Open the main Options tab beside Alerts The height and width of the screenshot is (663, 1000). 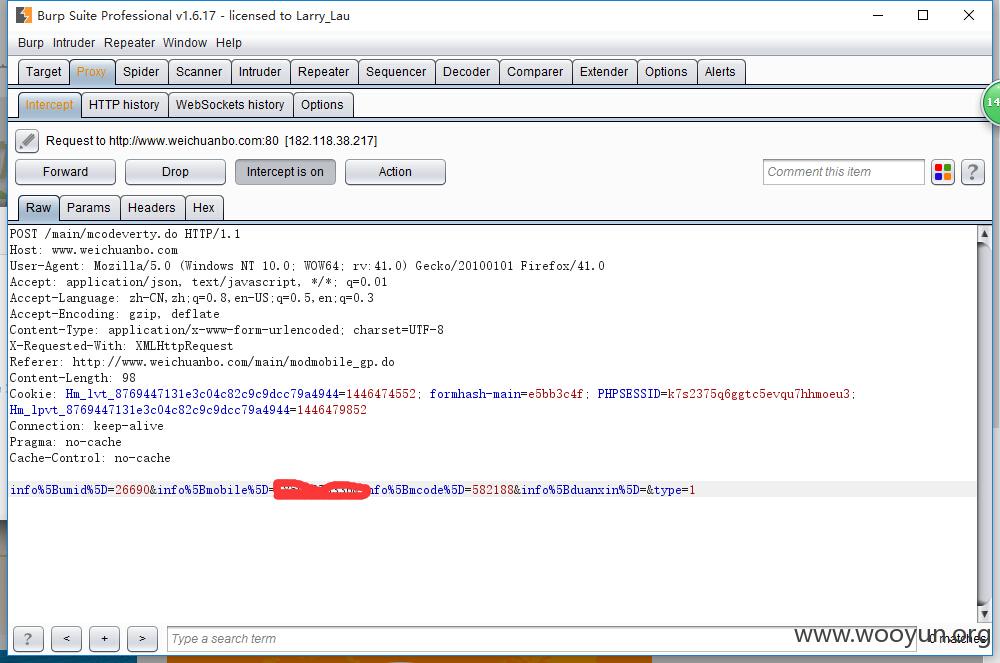point(666,72)
